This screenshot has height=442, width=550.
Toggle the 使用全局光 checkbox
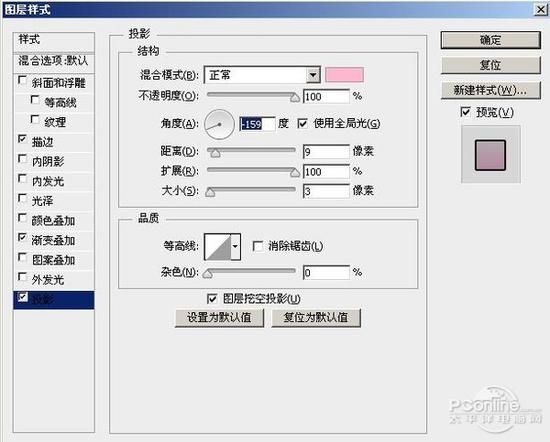point(302,123)
